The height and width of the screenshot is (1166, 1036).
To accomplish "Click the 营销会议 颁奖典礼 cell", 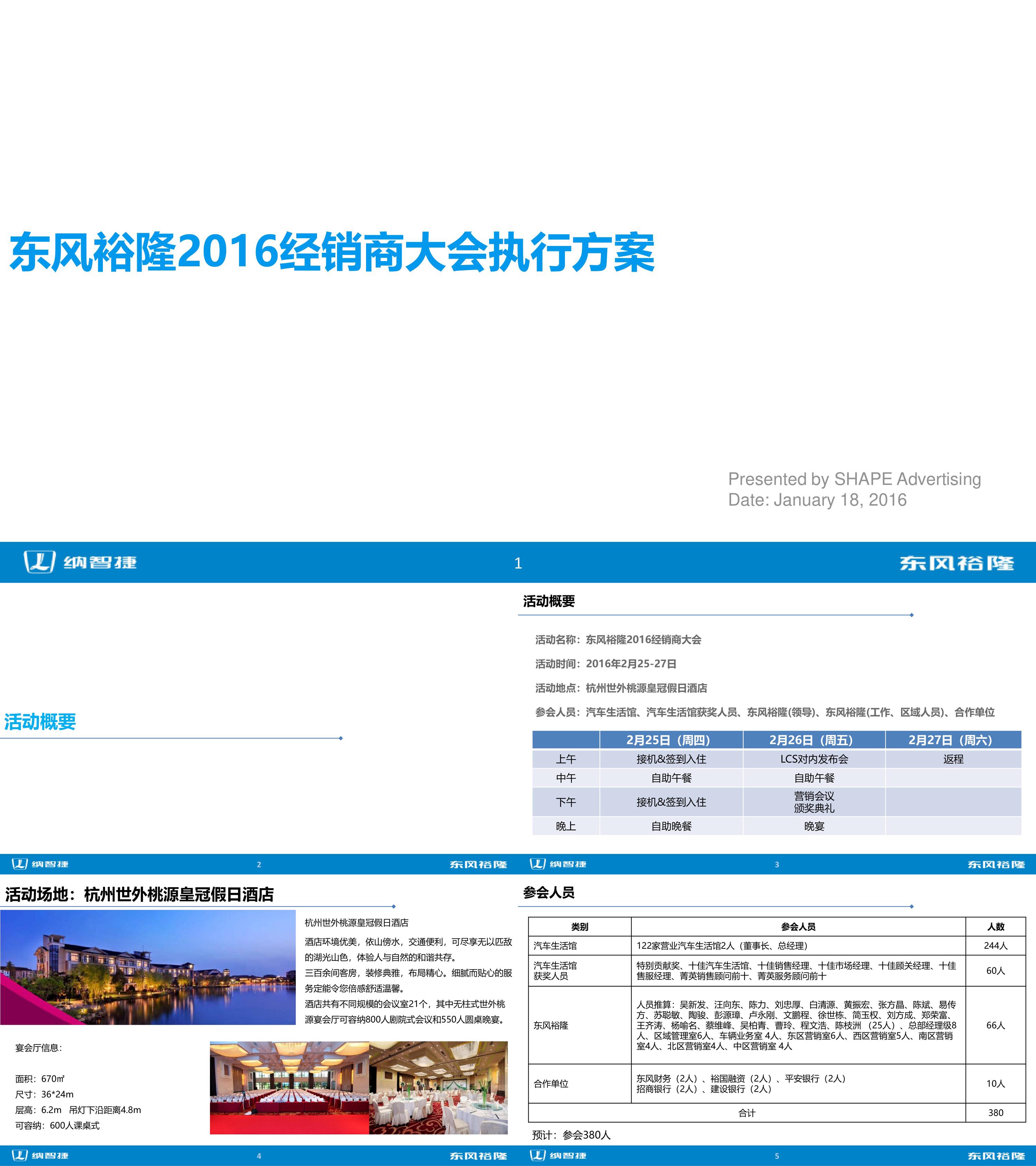I will (814, 802).
